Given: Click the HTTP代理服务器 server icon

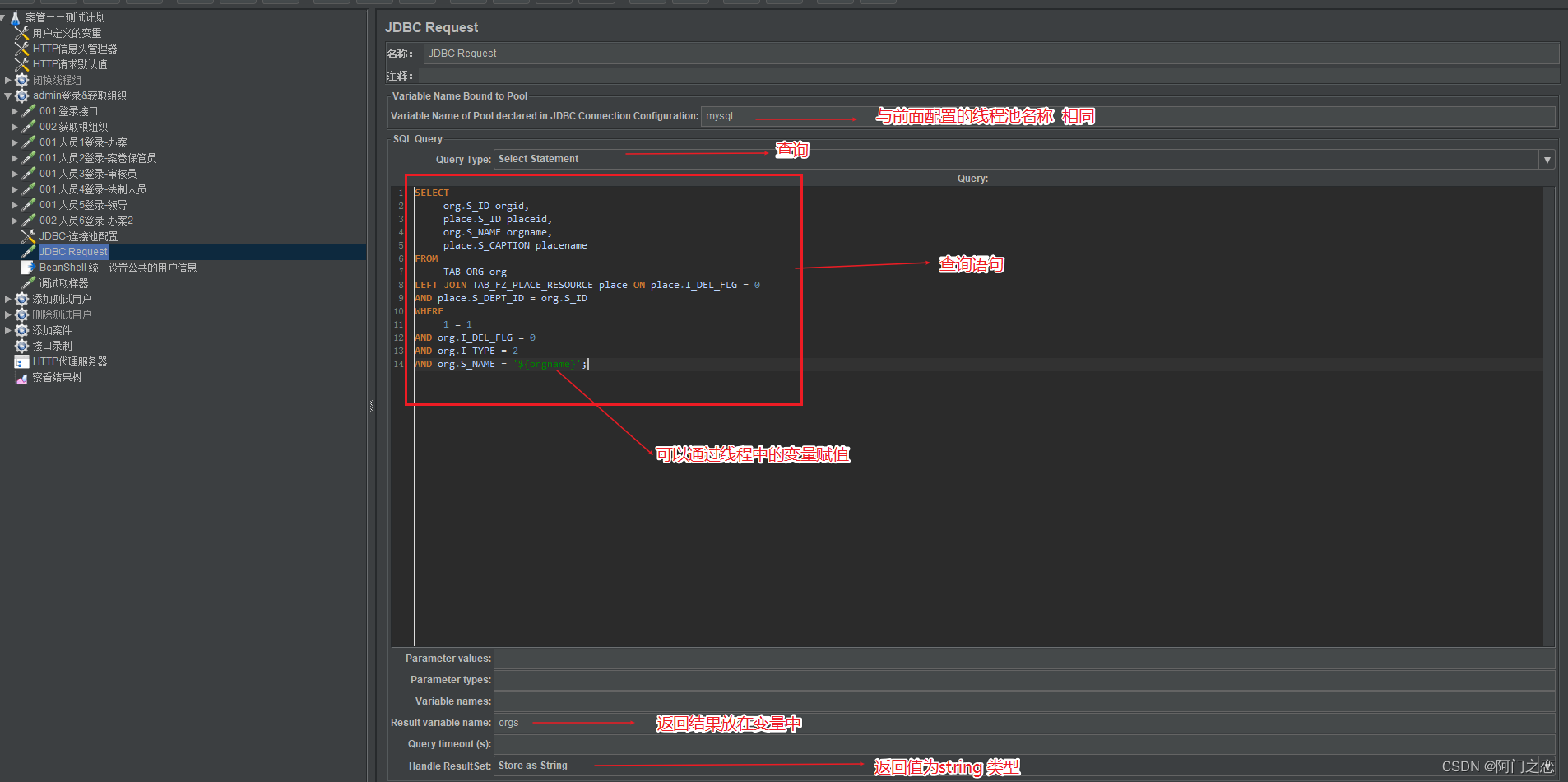Looking at the screenshot, I should 22,361.
